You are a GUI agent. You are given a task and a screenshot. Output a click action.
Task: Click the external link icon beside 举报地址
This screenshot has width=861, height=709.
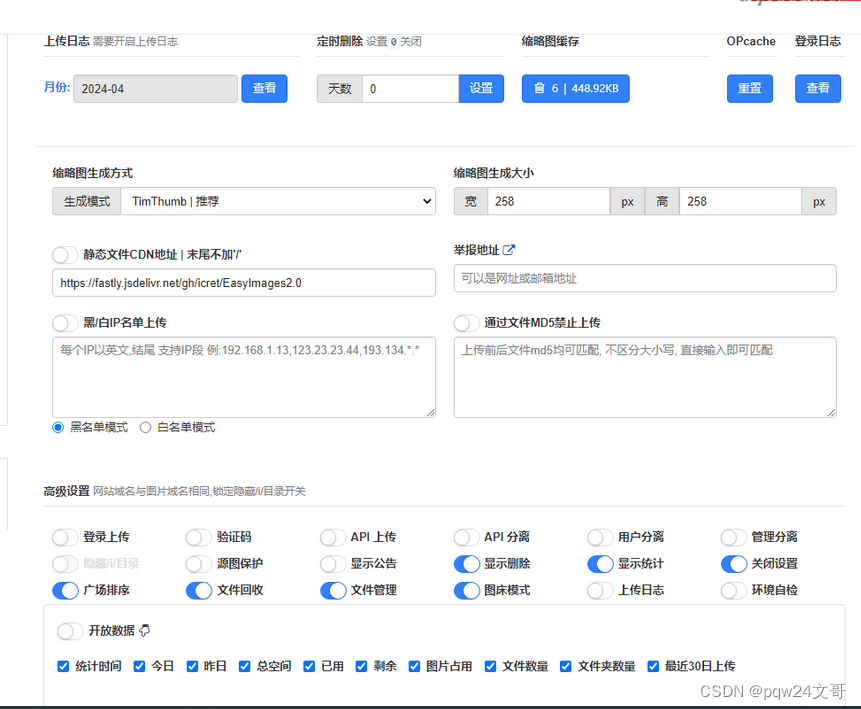[x=509, y=250]
